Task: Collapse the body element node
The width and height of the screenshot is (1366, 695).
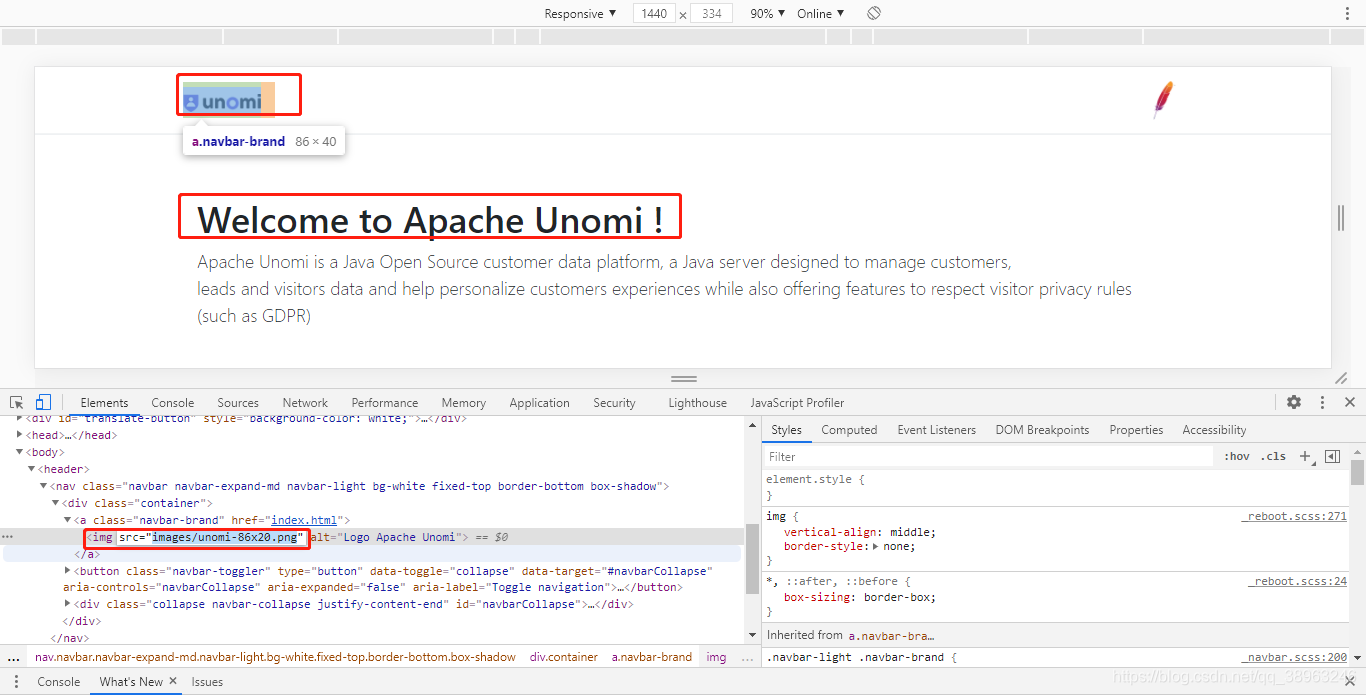Action: click(21, 452)
